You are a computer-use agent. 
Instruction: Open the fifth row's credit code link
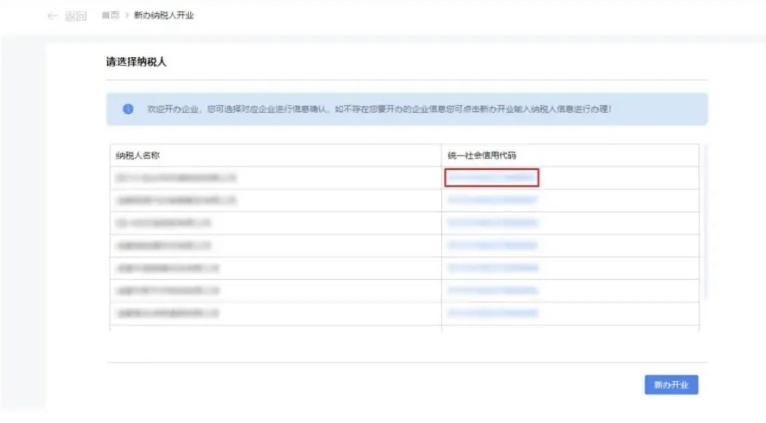[492, 269]
